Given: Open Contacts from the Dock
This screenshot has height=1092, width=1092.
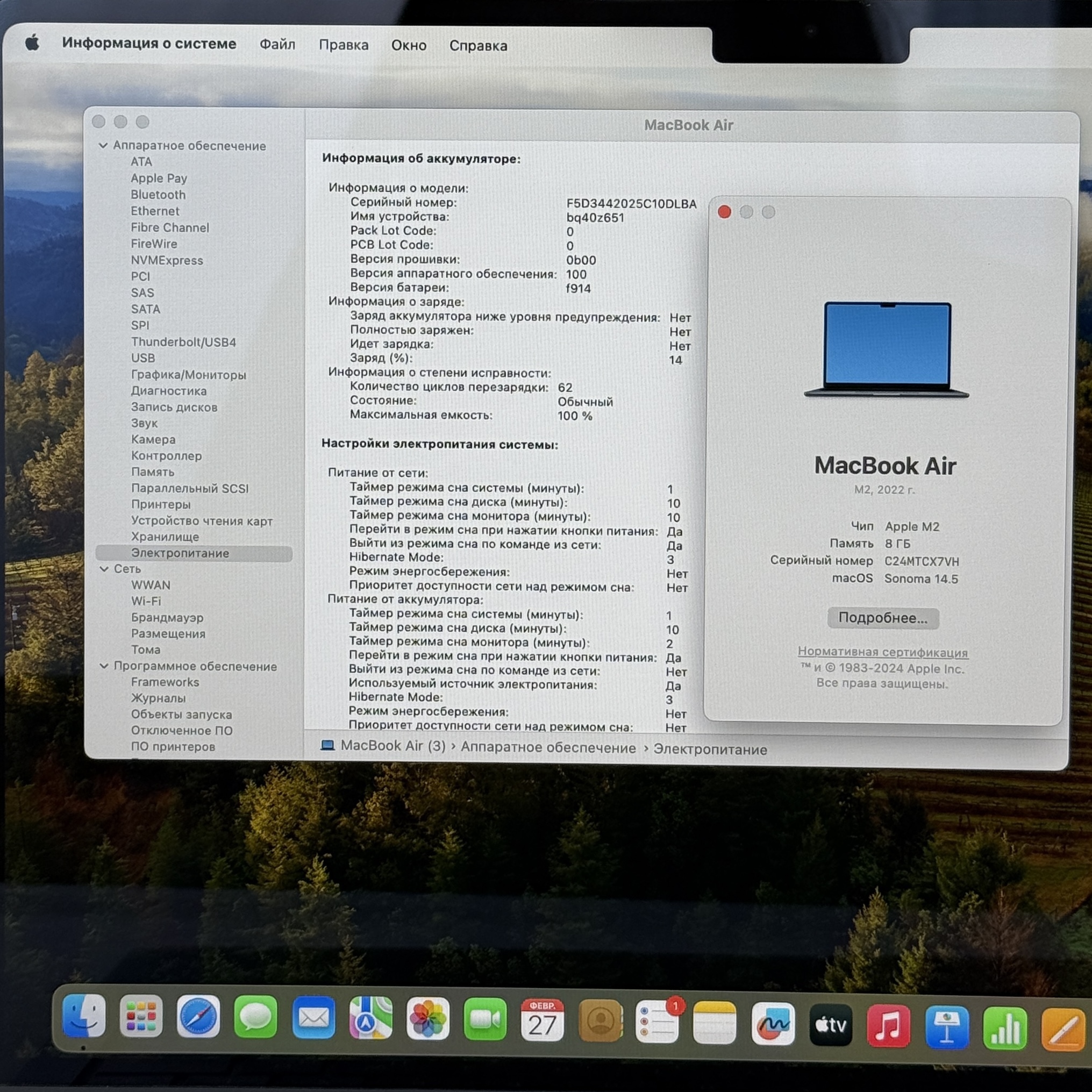Looking at the screenshot, I should (x=600, y=1021).
